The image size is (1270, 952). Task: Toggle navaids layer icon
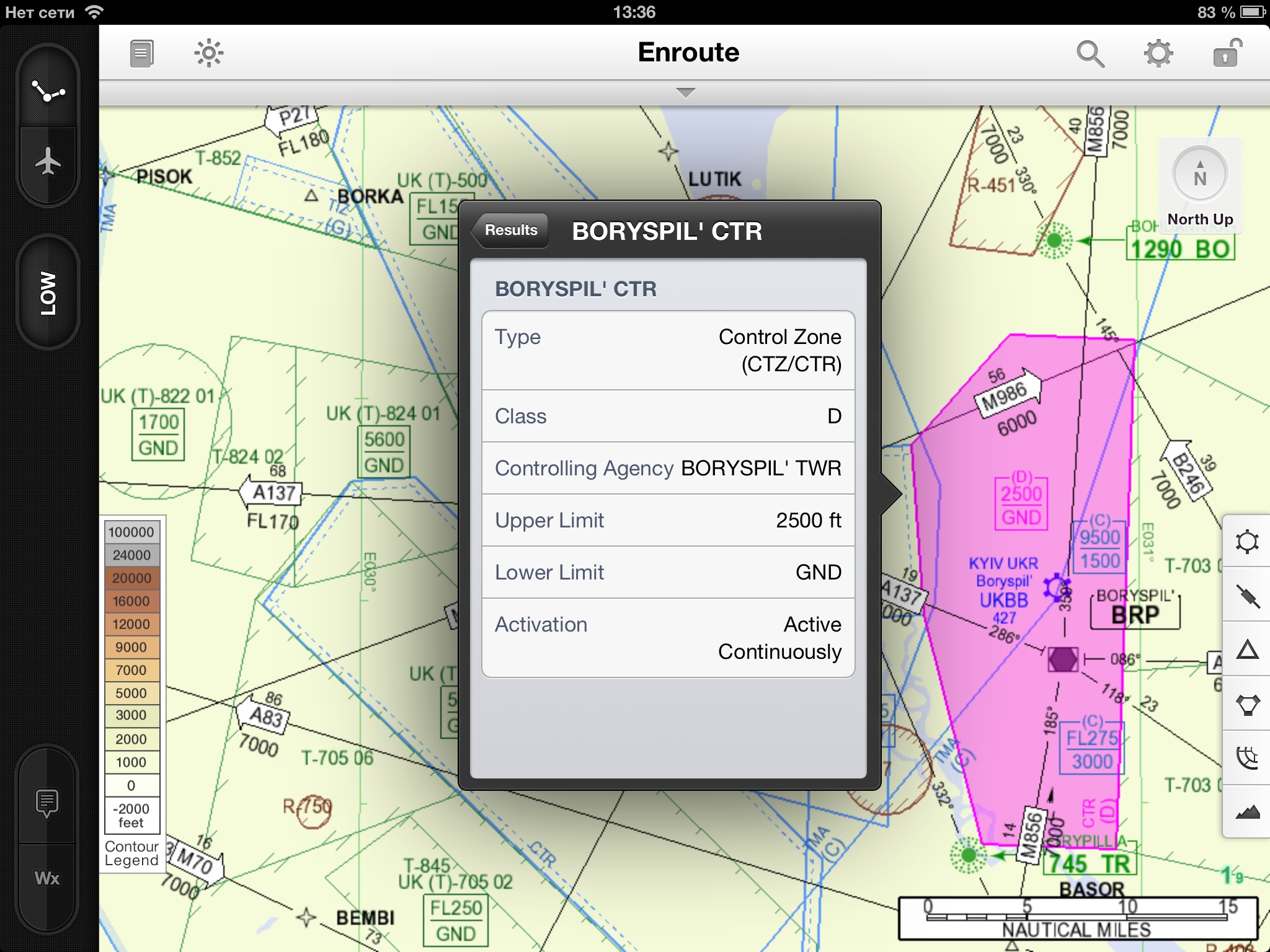1246,705
